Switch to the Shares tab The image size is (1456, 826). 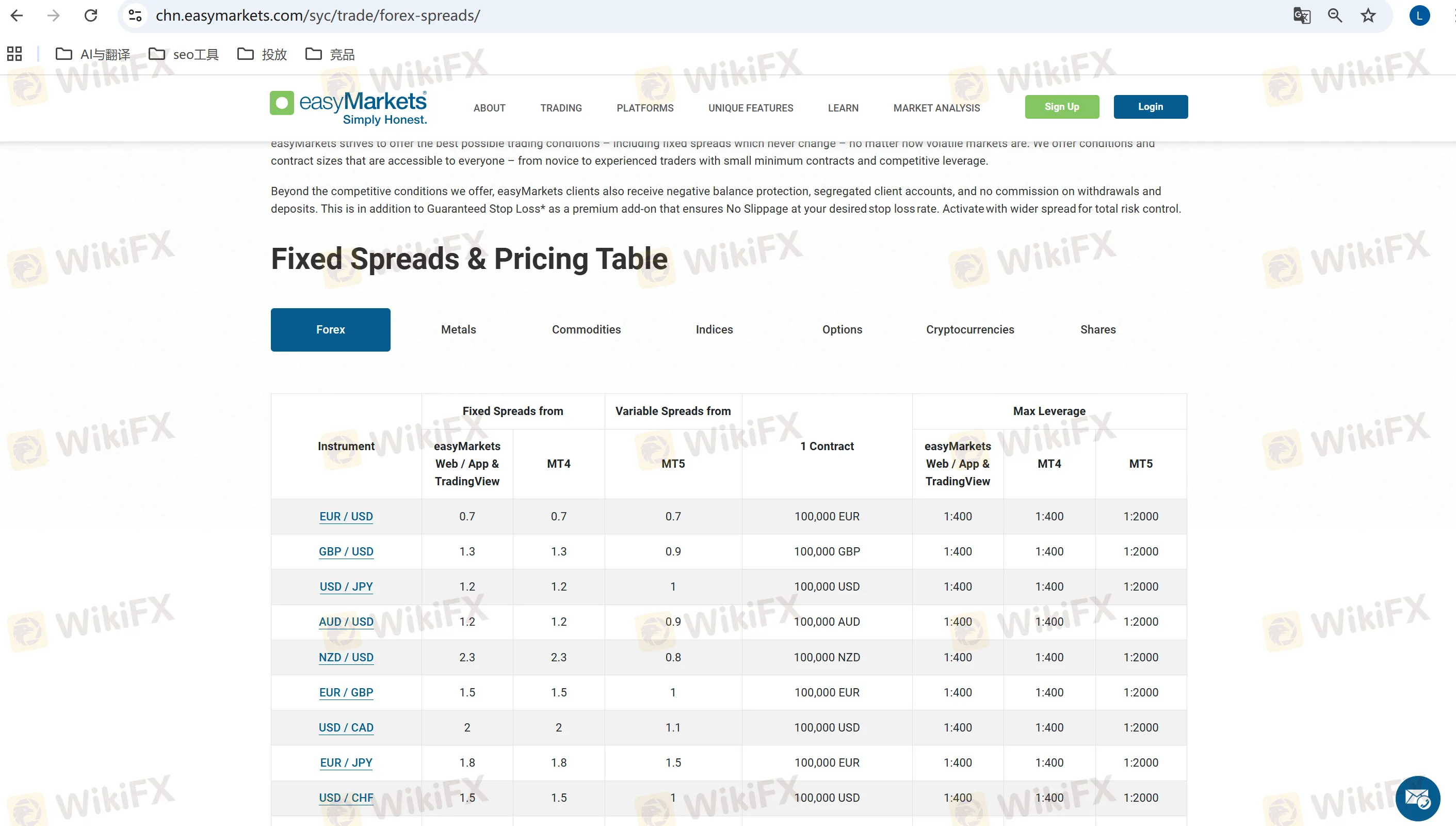1098,329
